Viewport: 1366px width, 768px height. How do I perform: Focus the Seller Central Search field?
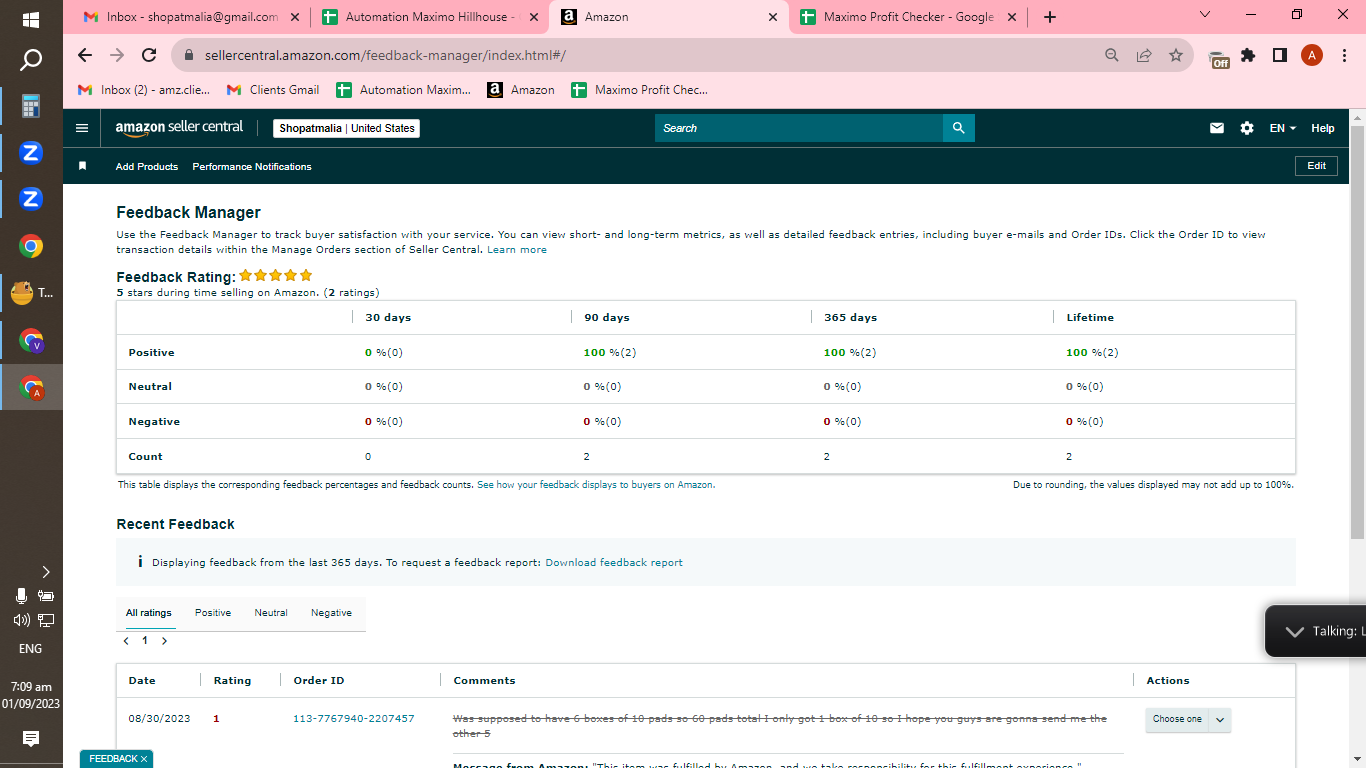pos(799,128)
